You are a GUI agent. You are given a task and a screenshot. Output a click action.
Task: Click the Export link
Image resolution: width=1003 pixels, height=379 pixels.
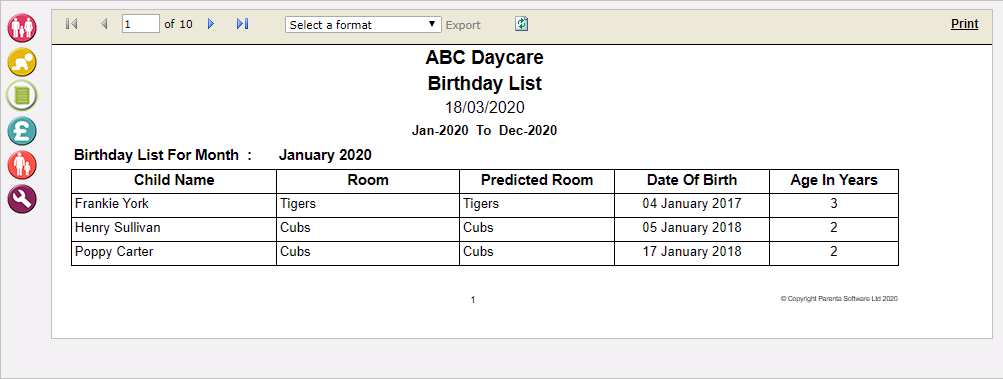[x=463, y=25]
